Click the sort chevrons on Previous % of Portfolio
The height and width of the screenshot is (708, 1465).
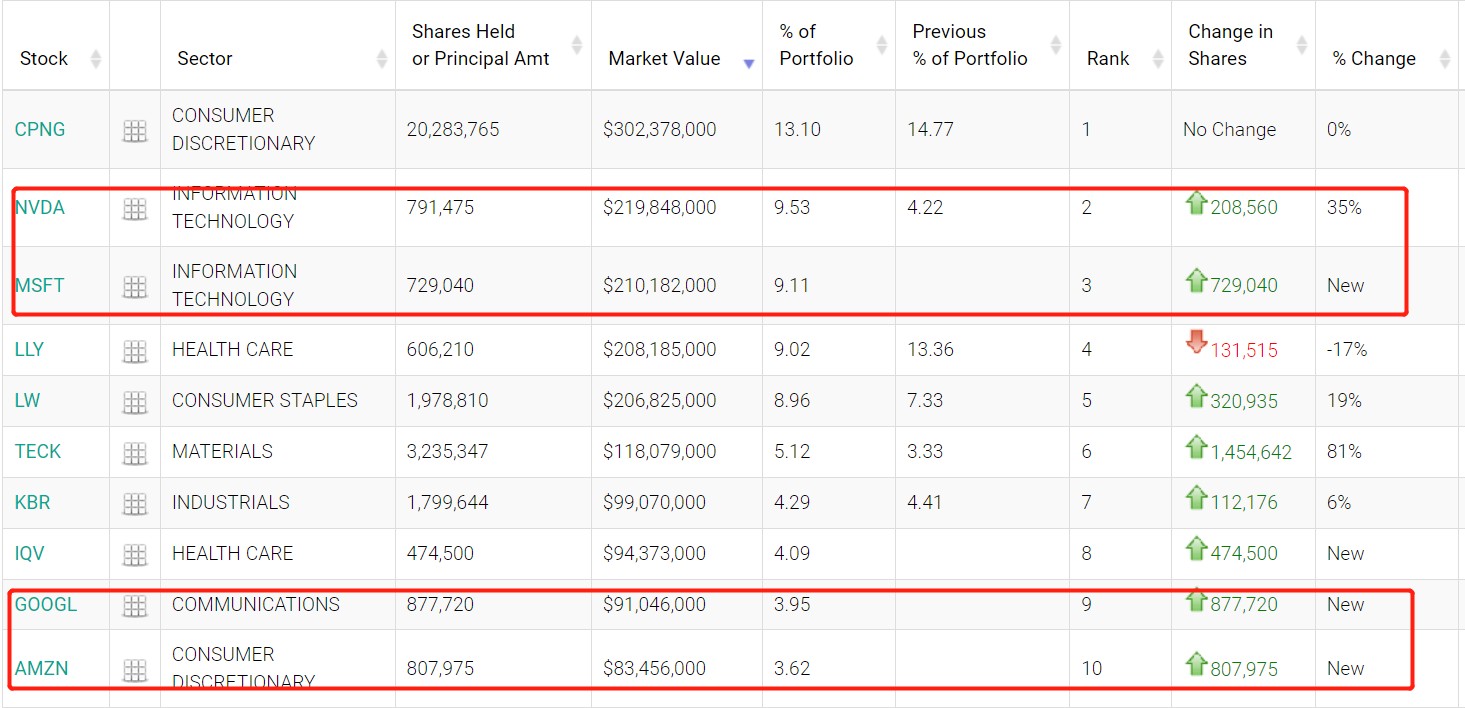coord(1055,44)
